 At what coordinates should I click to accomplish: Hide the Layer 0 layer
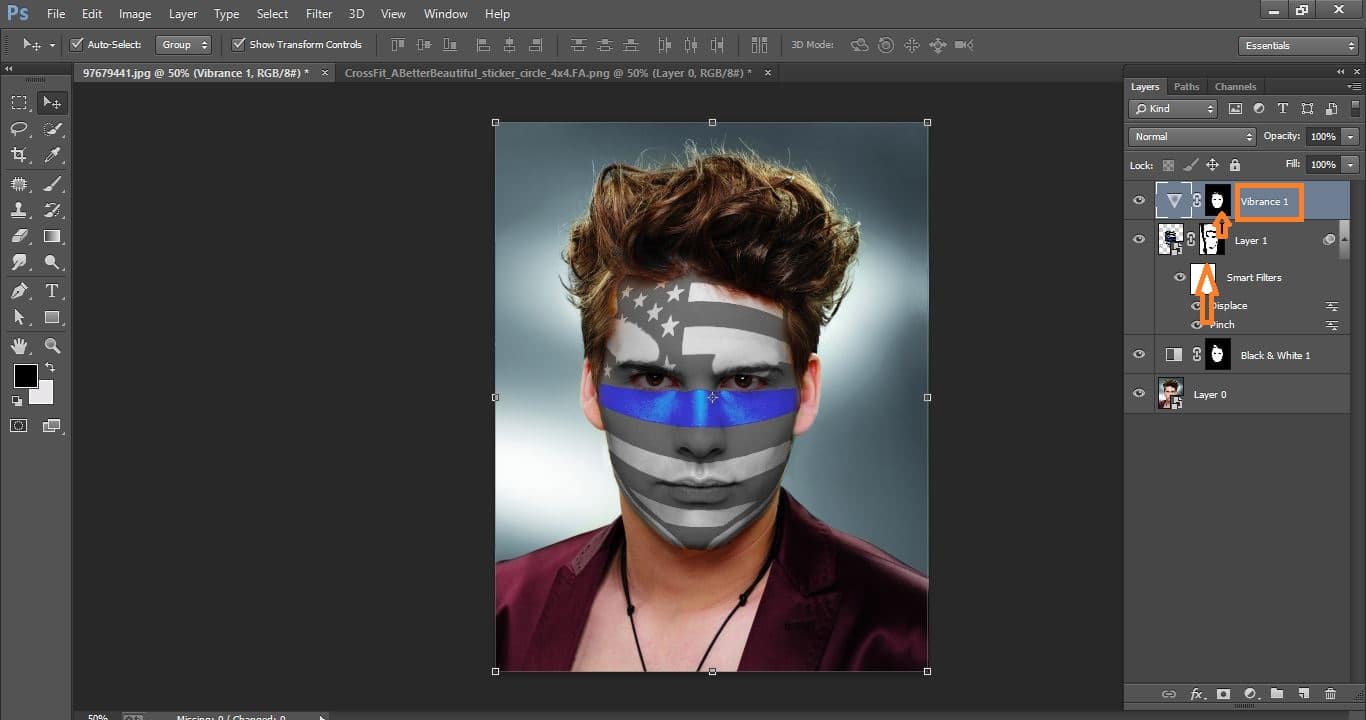(x=1139, y=393)
